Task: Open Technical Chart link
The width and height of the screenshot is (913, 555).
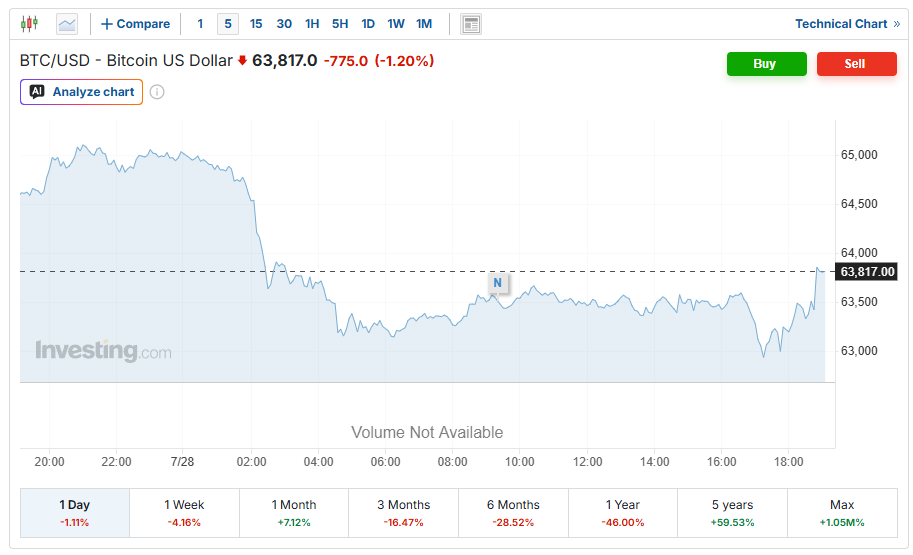Action: [847, 24]
